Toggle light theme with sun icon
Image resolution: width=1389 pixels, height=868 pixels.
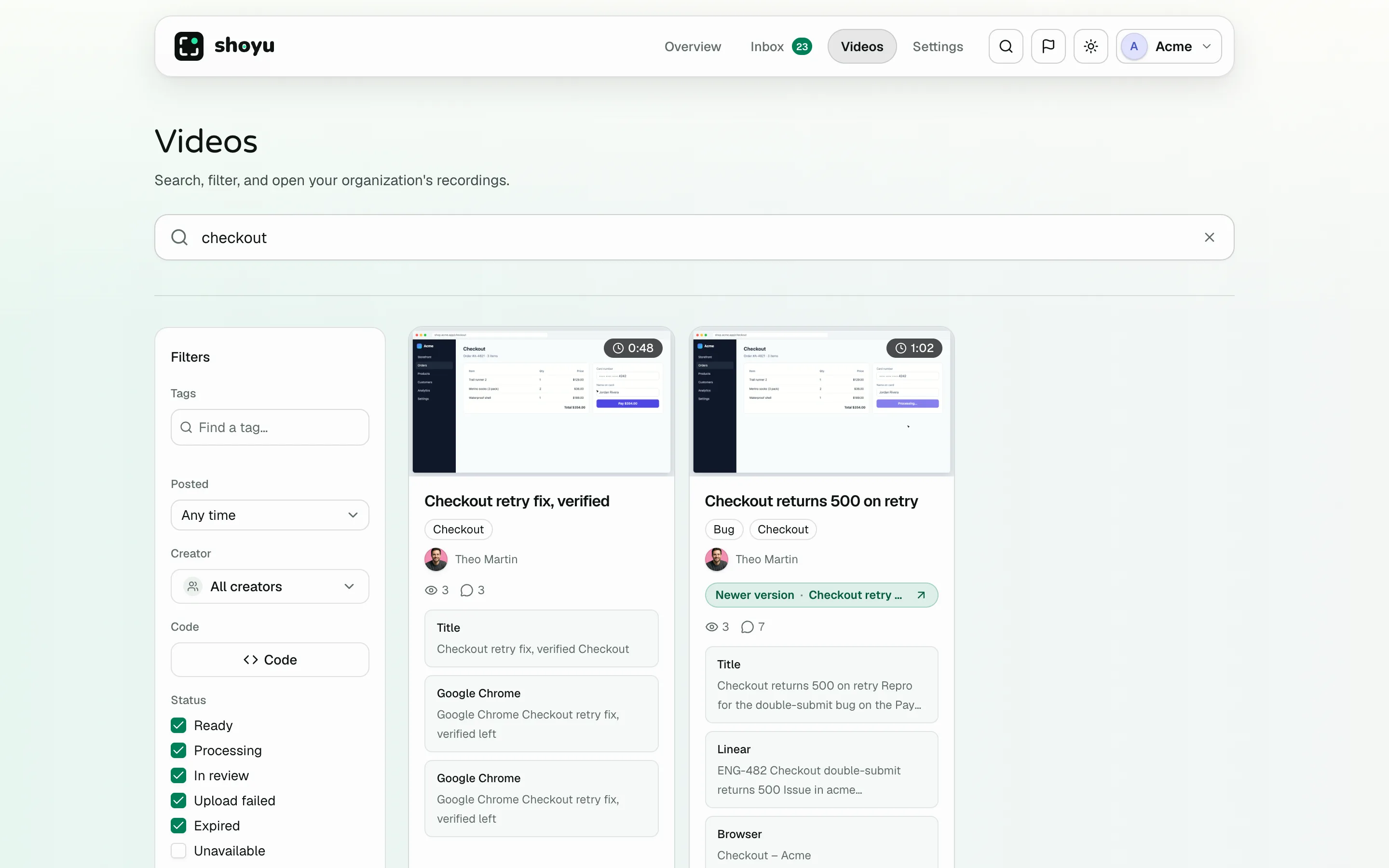[1090, 46]
